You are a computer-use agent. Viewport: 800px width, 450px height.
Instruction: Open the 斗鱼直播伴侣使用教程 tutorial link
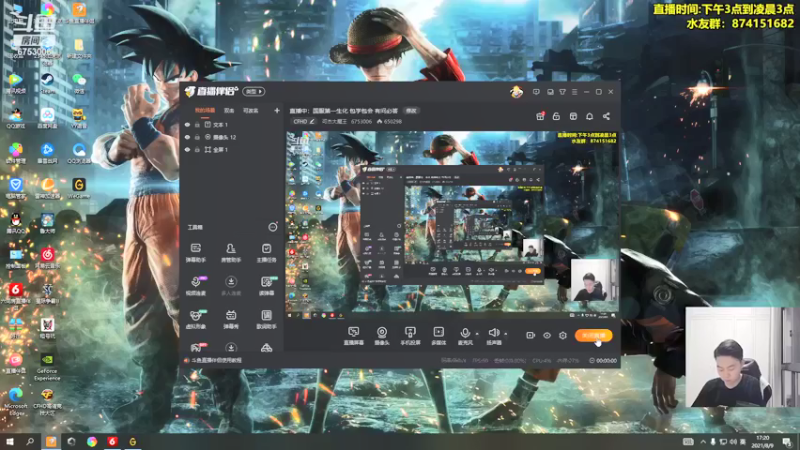[x=216, y=360]
